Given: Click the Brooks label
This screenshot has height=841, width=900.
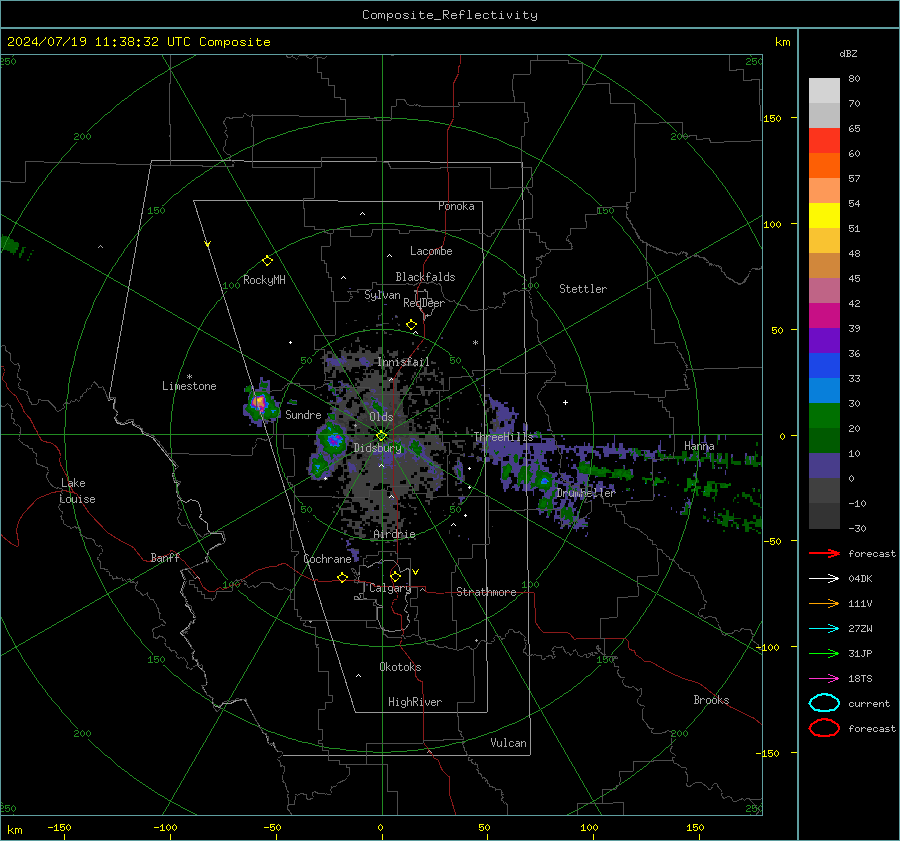Looking at the screenshot, I should [711, 700].
